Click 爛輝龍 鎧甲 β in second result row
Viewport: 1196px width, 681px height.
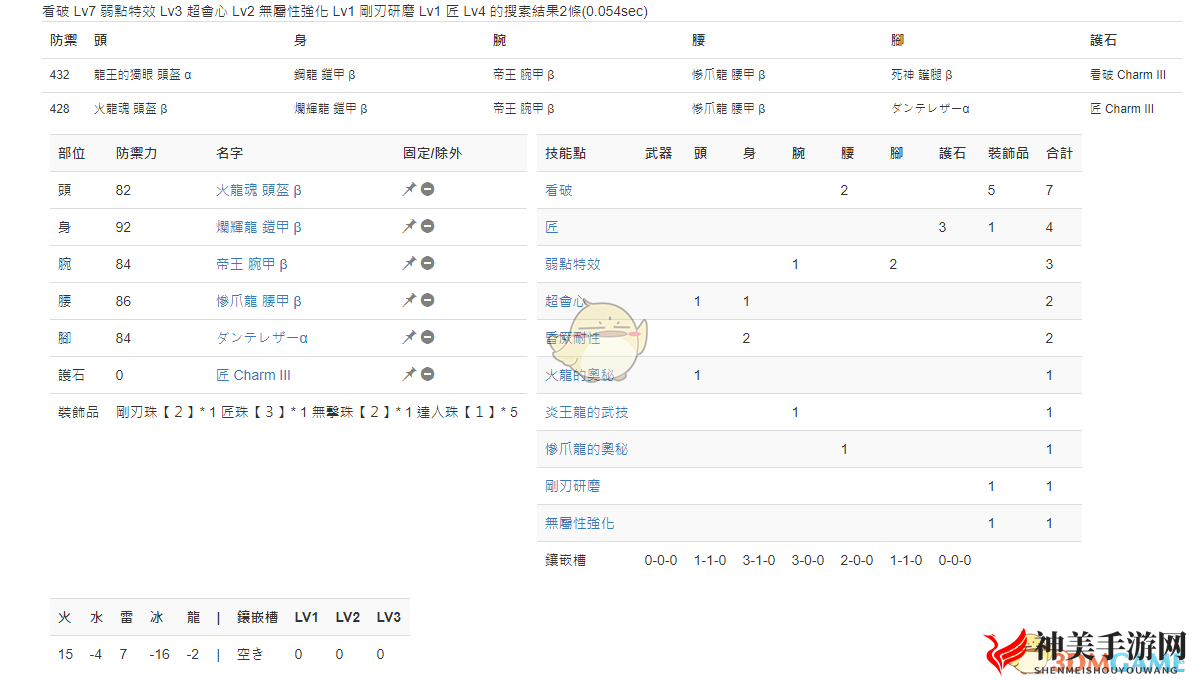pyautogui.click(x=331, y=109)
